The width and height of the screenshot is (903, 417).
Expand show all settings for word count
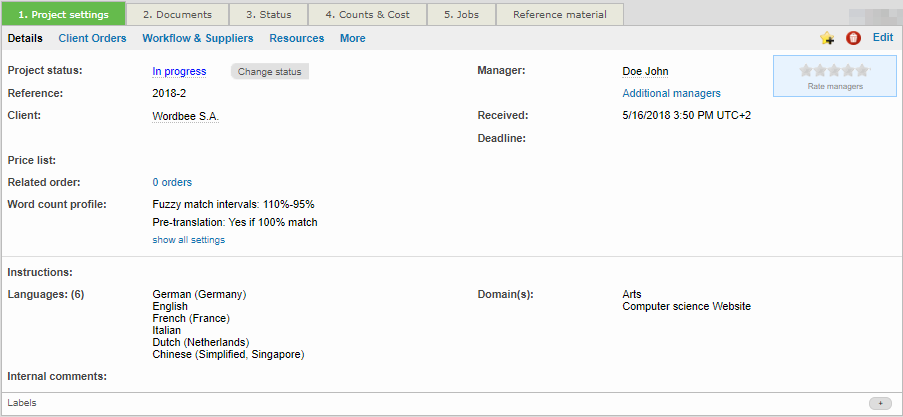coord(188,240)
